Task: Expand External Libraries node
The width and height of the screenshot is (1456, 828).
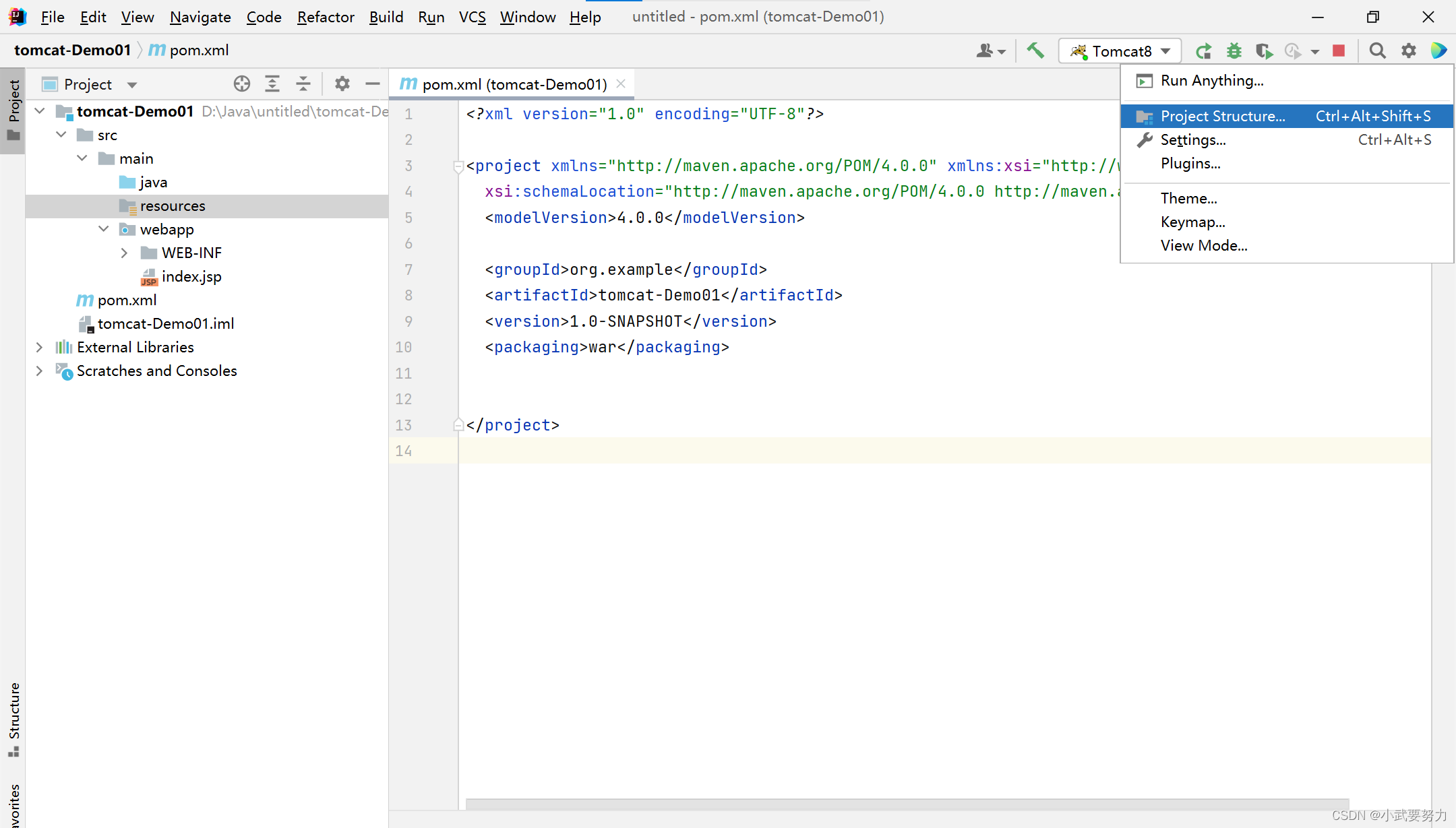Action: click(39, 348)
